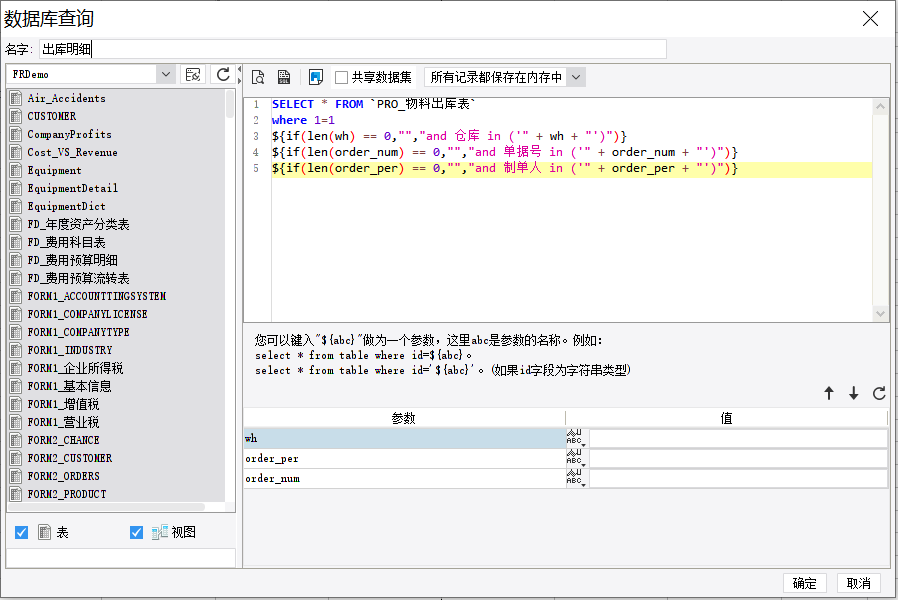This screenshot has width=898, height=600.
Task: Close the 数据库查询 dialog
Action: point(870,19)
